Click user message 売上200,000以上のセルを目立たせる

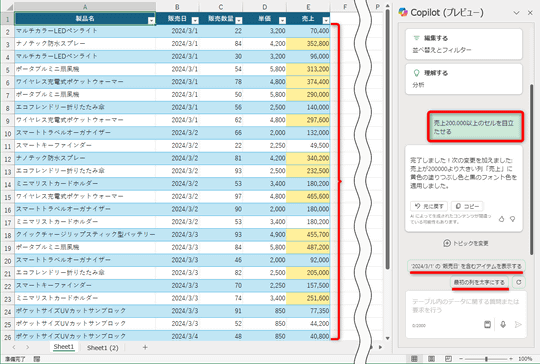point(475,127)
